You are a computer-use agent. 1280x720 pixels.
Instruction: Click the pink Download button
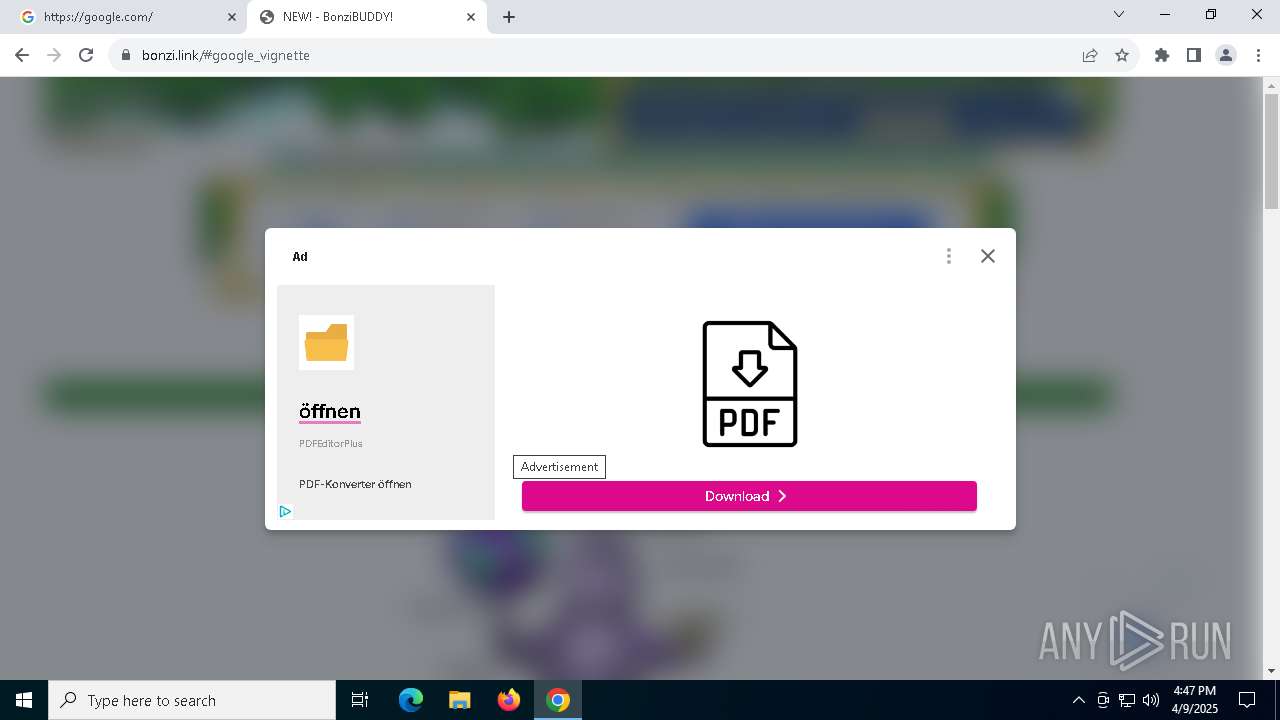click(749, 496)
